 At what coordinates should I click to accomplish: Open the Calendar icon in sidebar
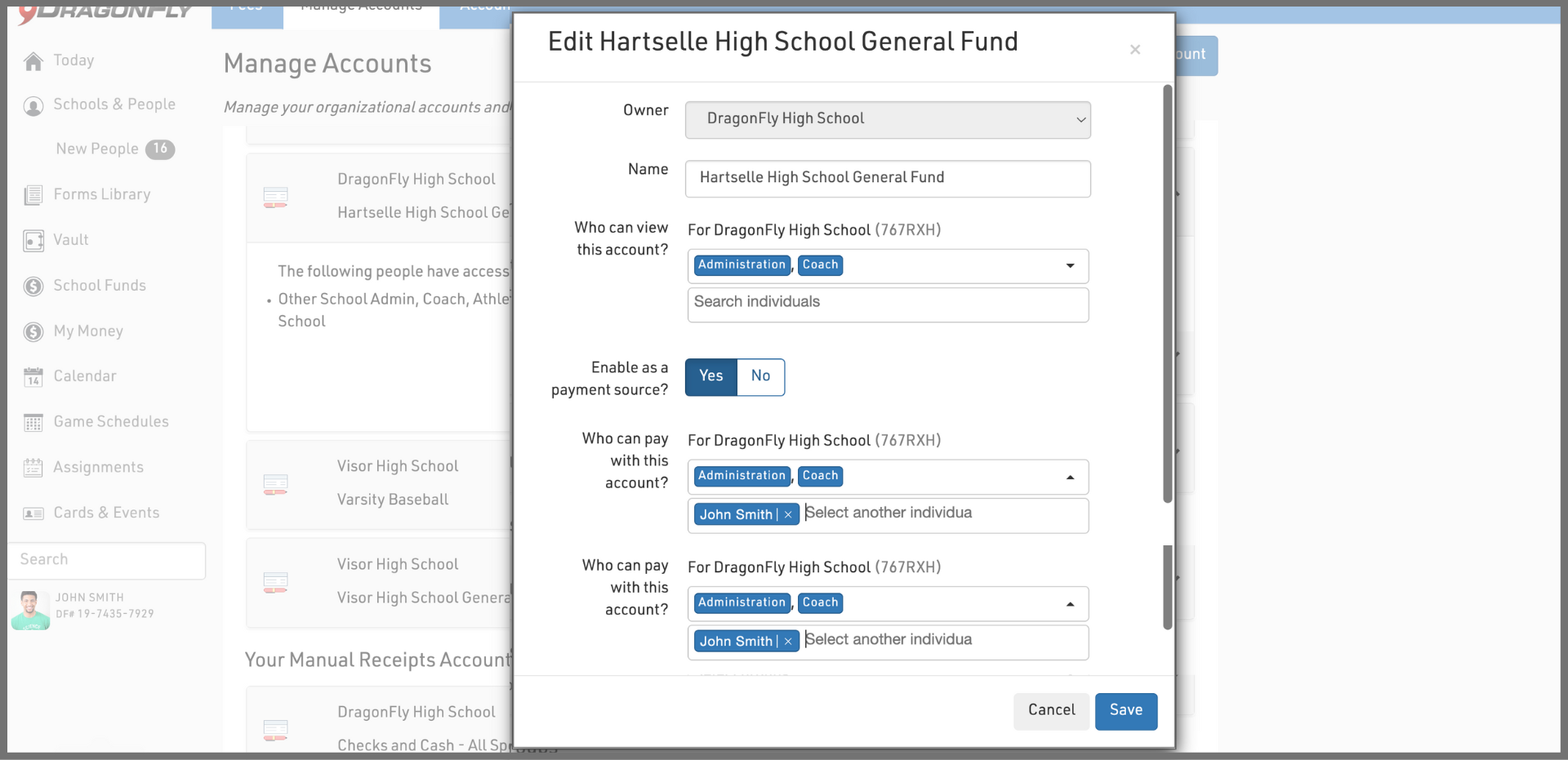coord(33,377)
